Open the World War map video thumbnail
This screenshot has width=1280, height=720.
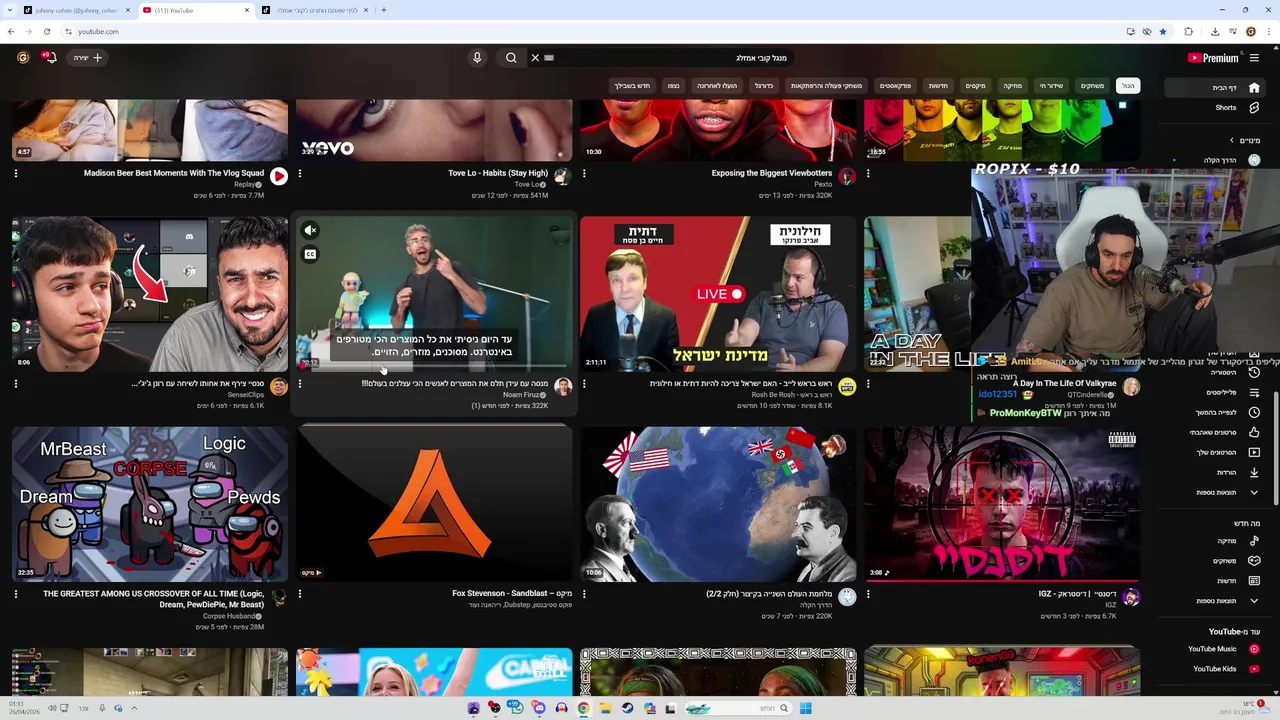718,503
